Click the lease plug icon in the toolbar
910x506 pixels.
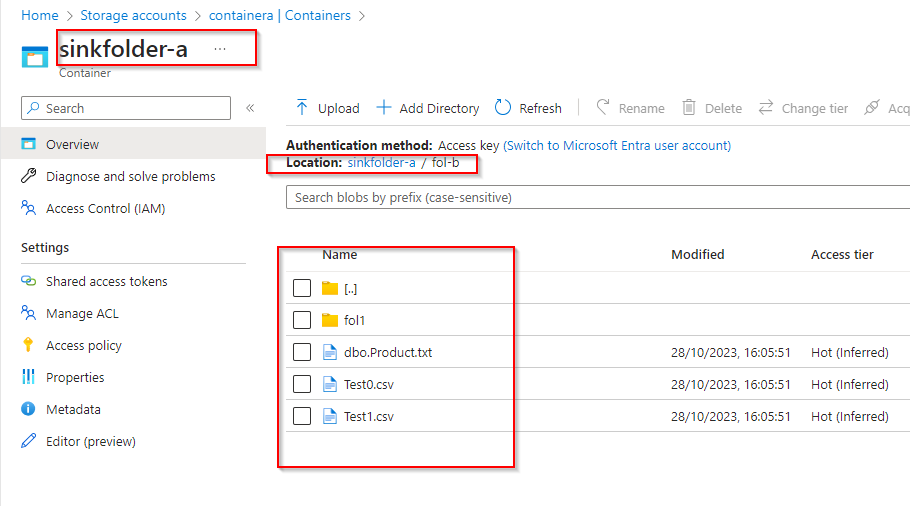872,107
